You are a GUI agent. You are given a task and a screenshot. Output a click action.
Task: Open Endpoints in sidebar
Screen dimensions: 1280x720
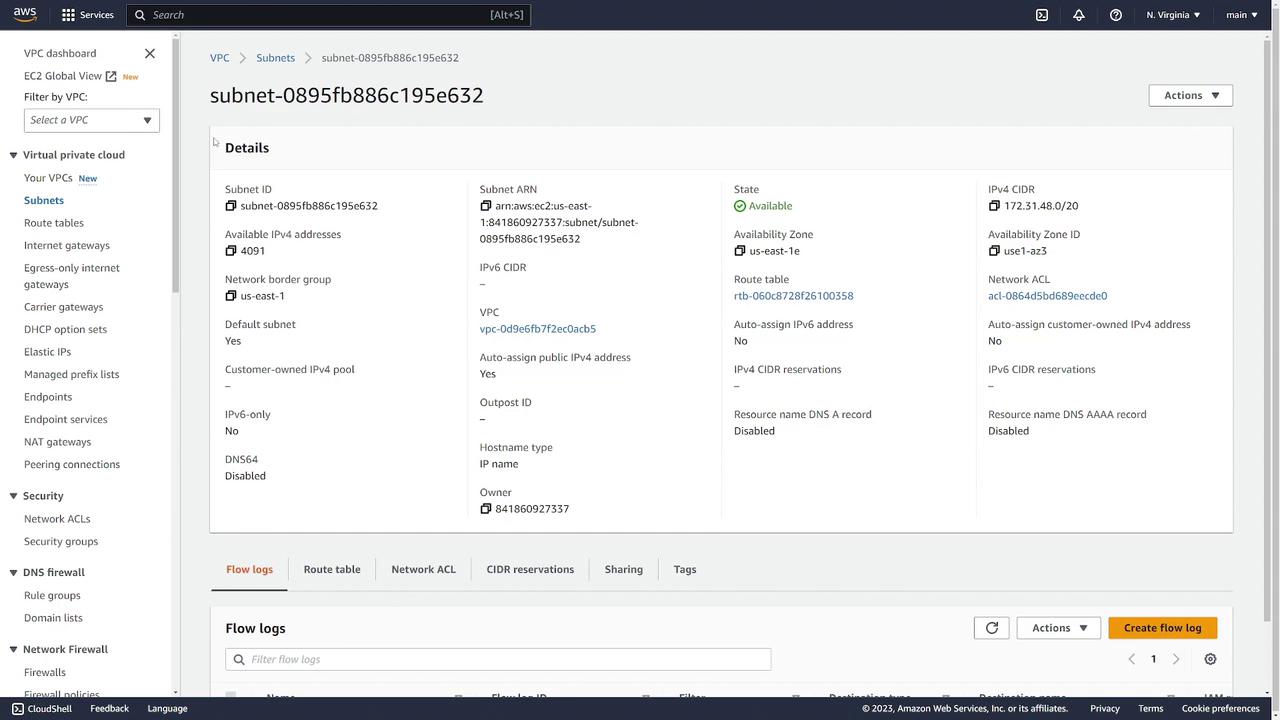(48, 397)
